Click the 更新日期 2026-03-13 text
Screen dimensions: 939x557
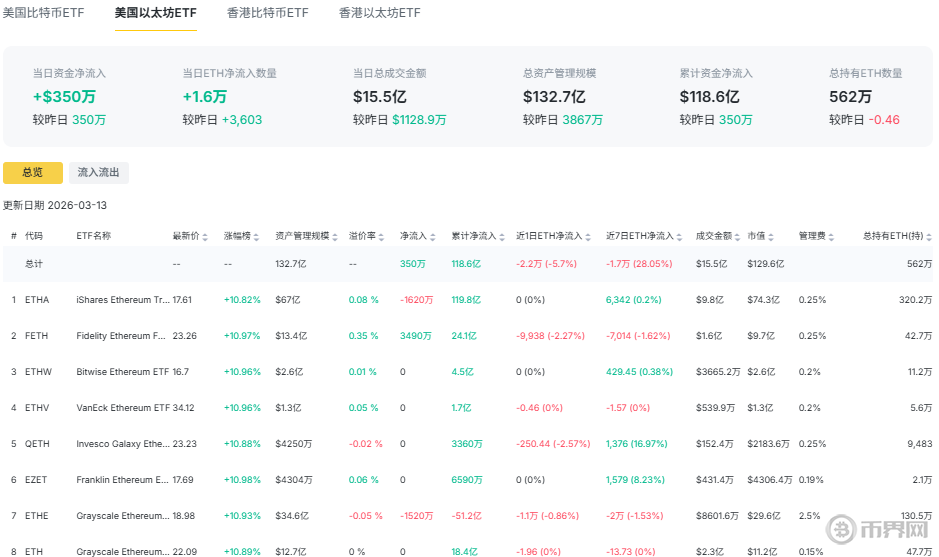pos(55,205)
